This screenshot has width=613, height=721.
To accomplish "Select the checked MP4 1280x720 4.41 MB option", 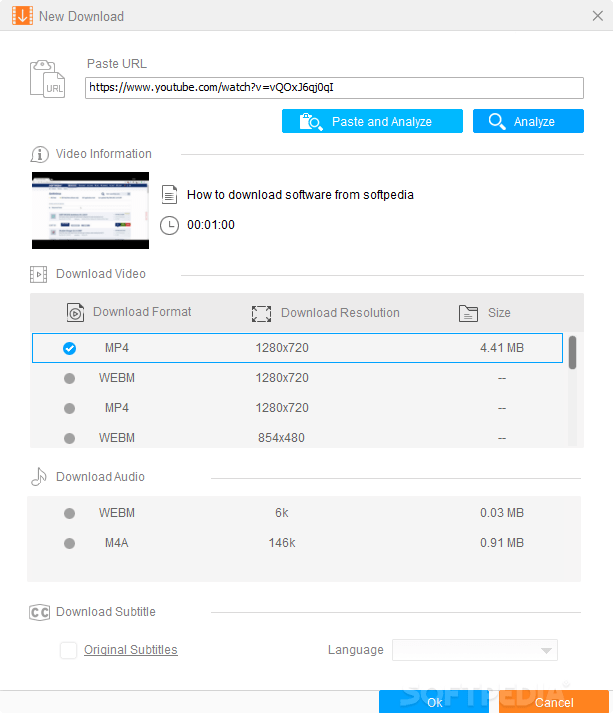I will tap(297, 348).
